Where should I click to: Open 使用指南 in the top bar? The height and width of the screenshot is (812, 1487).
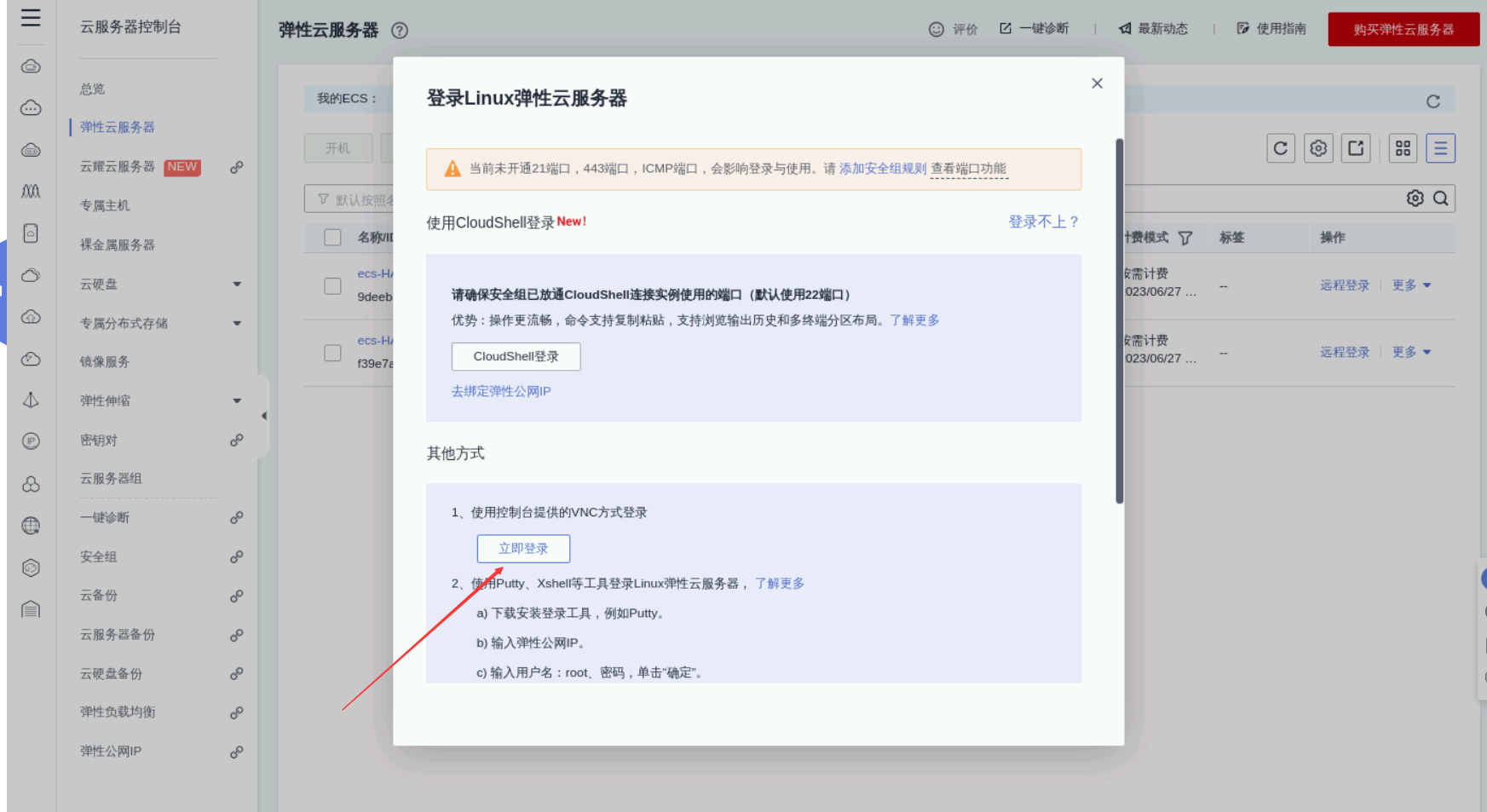(x=1271, y=29)
